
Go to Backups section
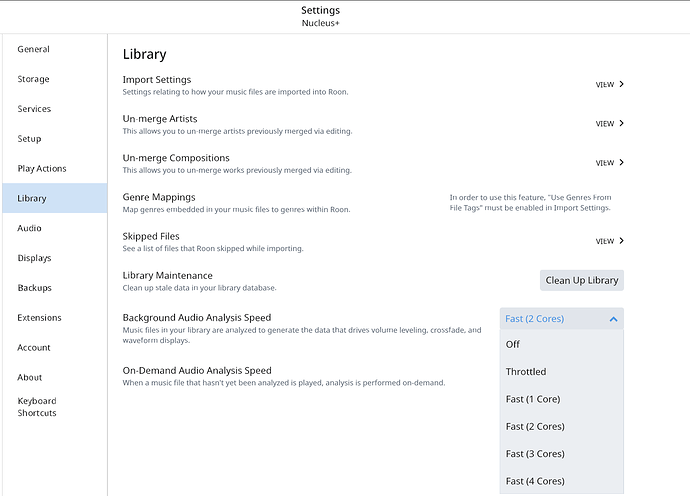click(55, 288)
